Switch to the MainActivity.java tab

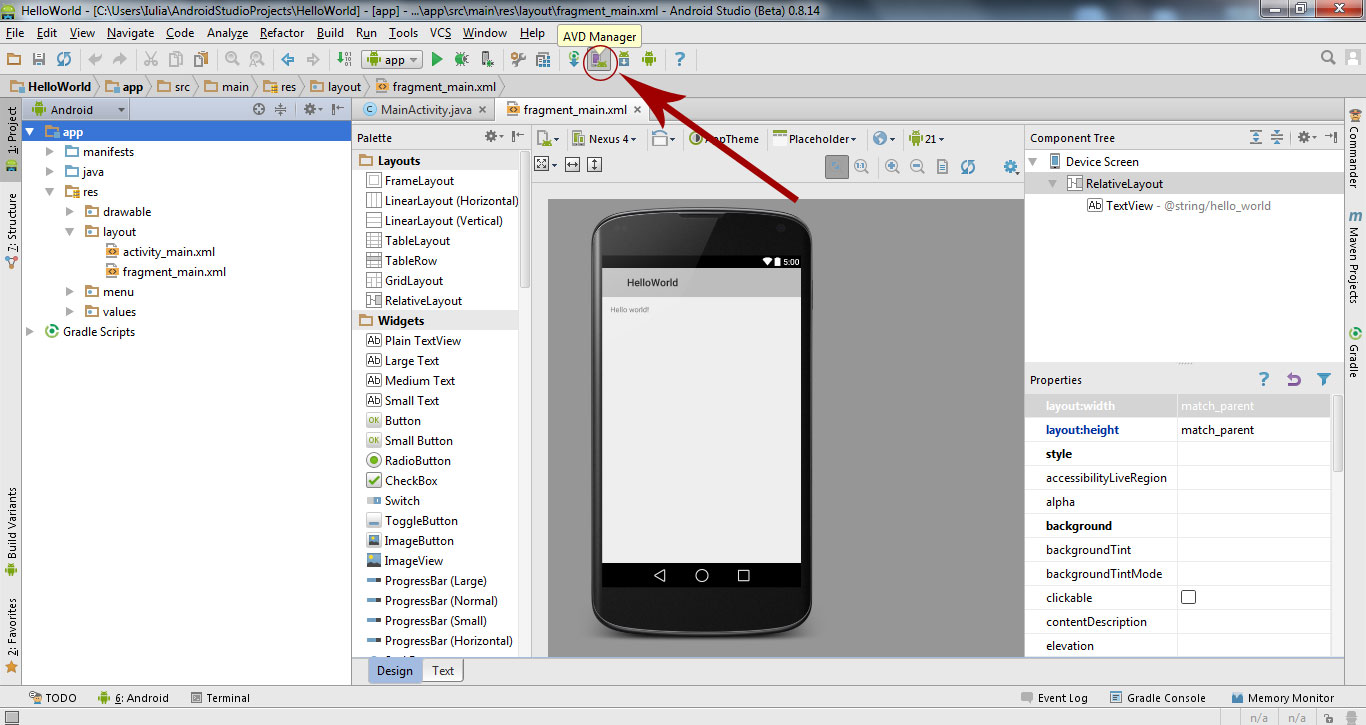pos(425,109)
